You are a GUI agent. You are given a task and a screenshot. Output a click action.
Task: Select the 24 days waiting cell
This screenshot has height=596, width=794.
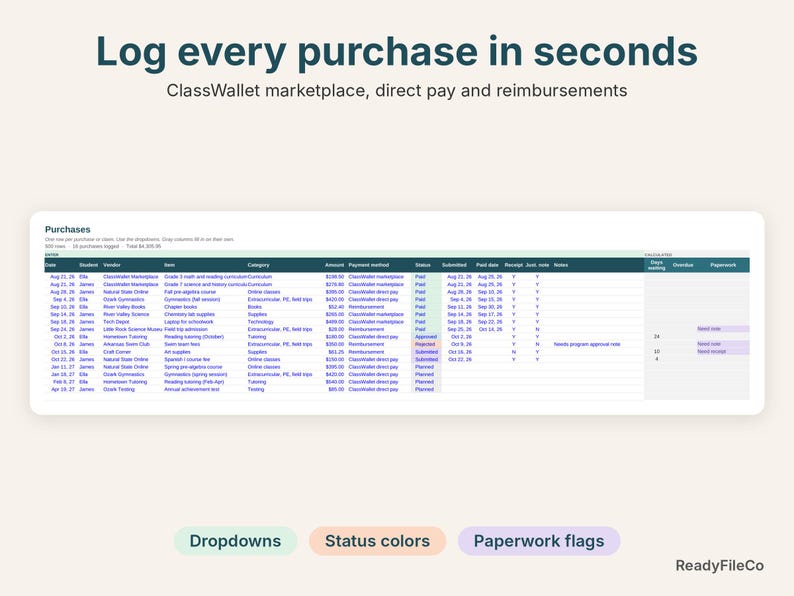657,337
